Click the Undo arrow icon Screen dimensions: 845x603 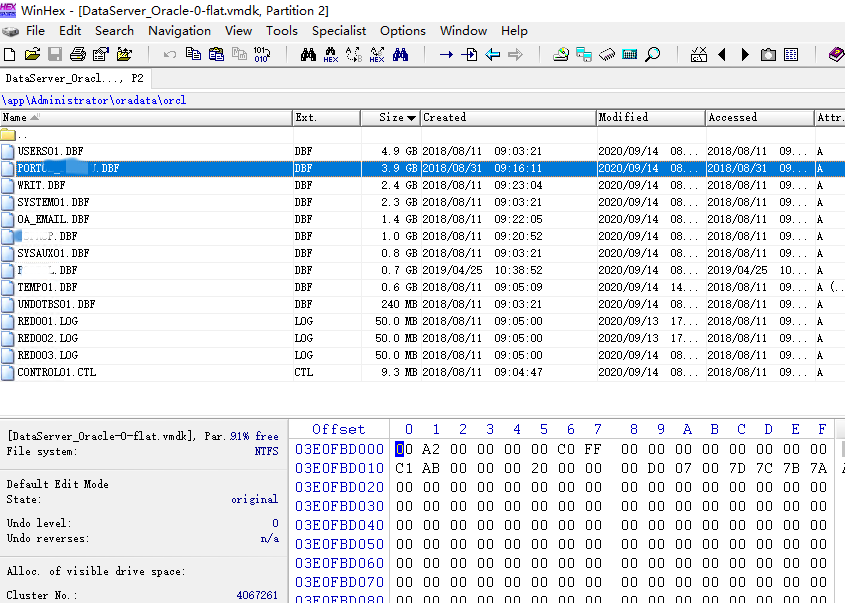[170, 54]
